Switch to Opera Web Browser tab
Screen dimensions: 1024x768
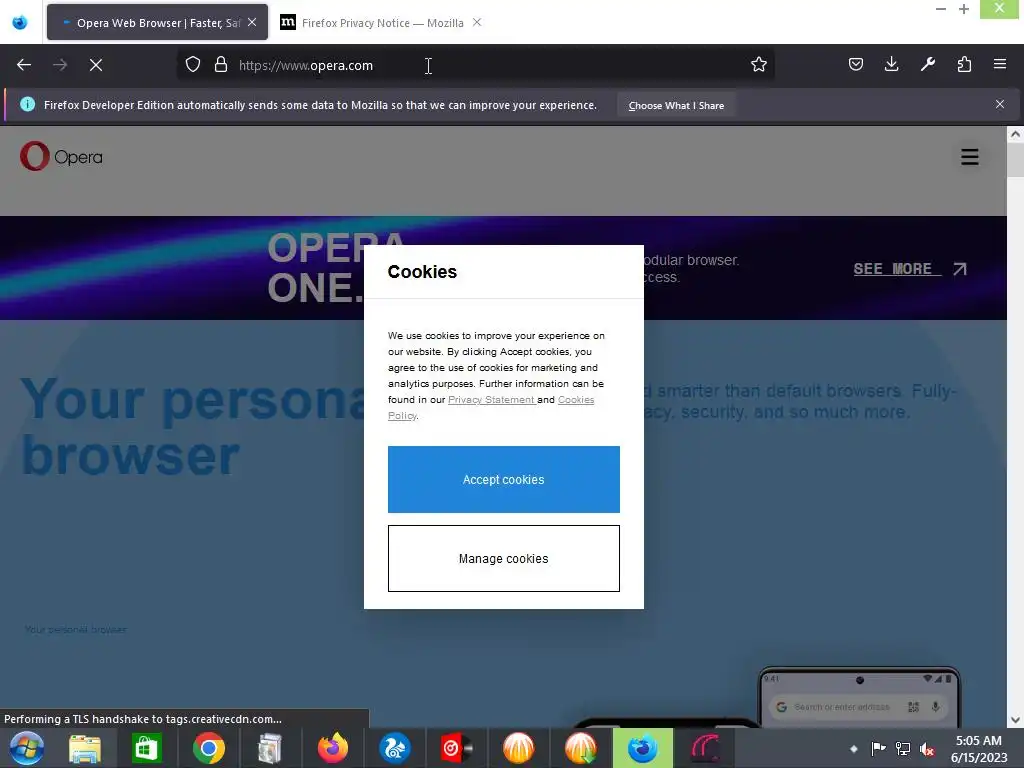[157, 22]
